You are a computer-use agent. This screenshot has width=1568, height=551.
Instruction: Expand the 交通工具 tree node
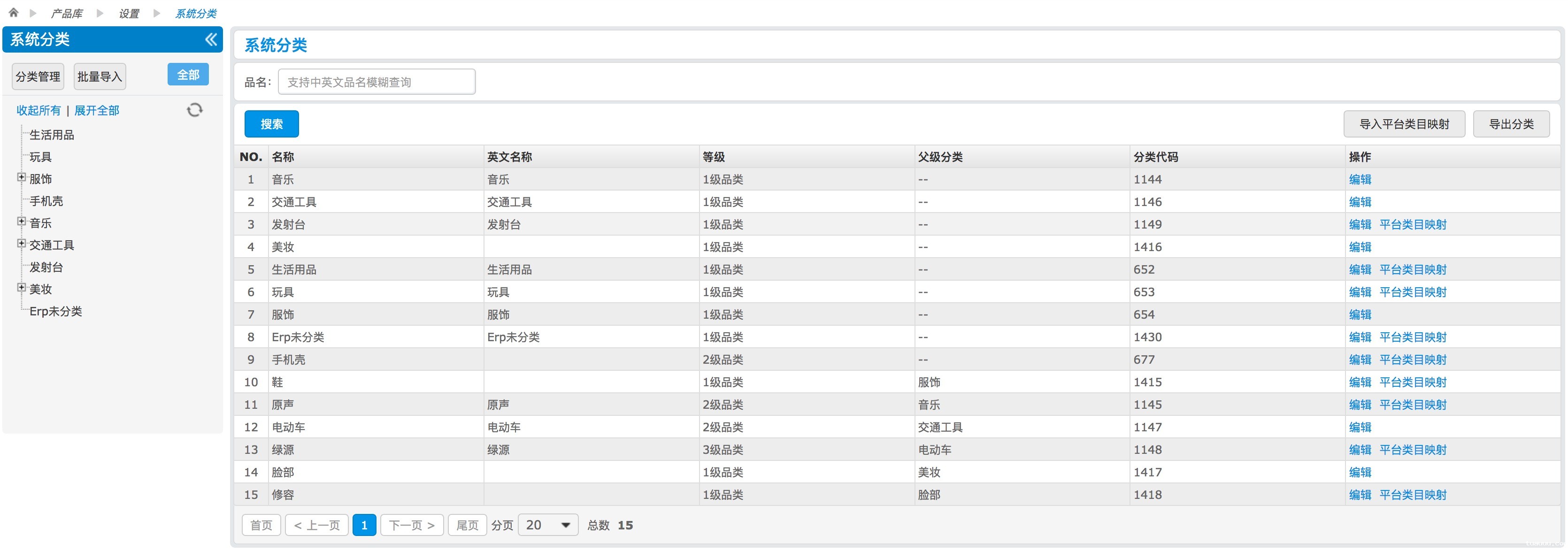point(21,244)
